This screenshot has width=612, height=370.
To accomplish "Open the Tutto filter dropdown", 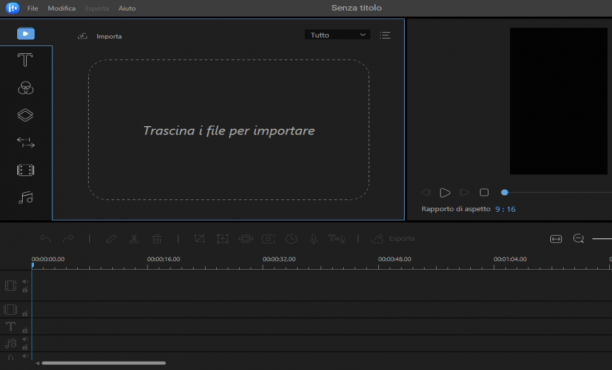I will 337,35.
